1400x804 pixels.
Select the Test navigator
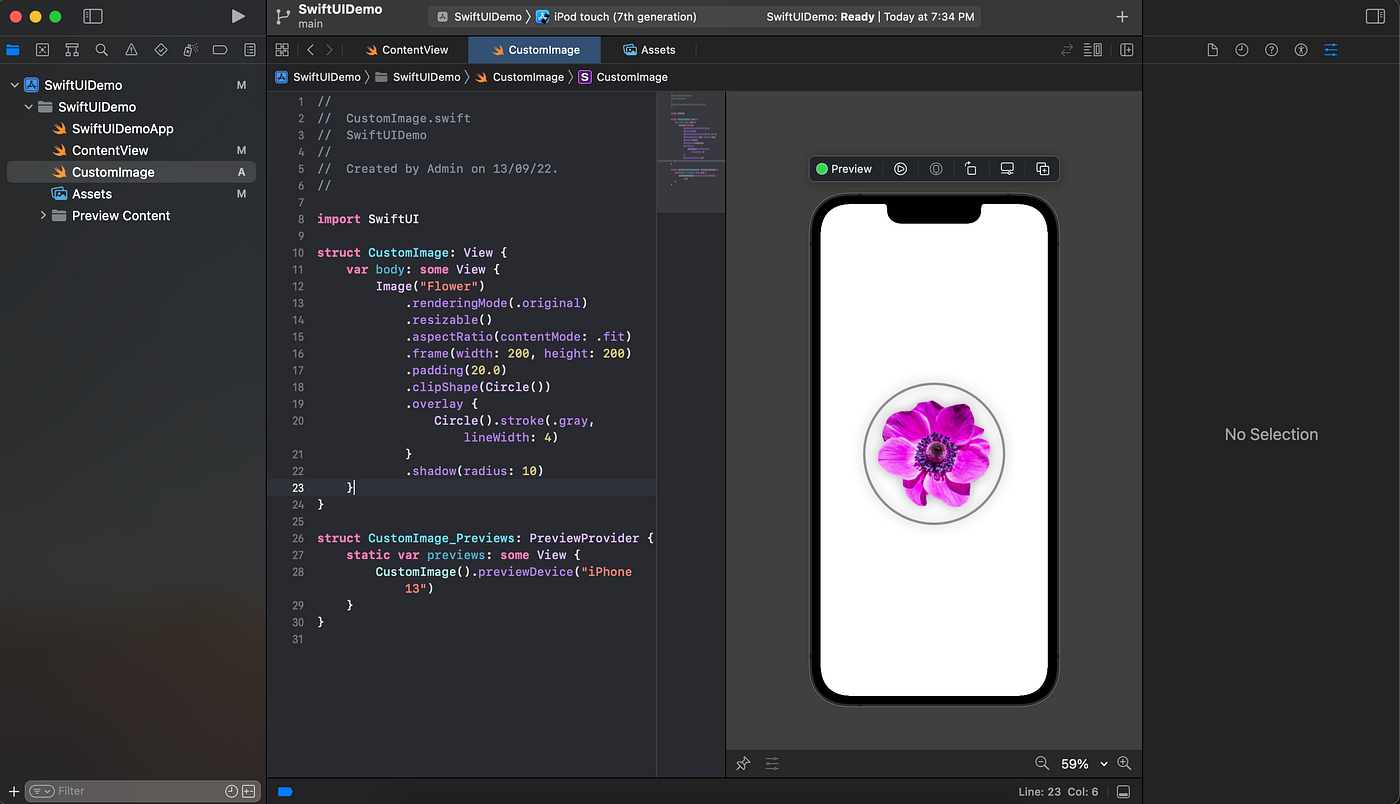tap(160, 49)
